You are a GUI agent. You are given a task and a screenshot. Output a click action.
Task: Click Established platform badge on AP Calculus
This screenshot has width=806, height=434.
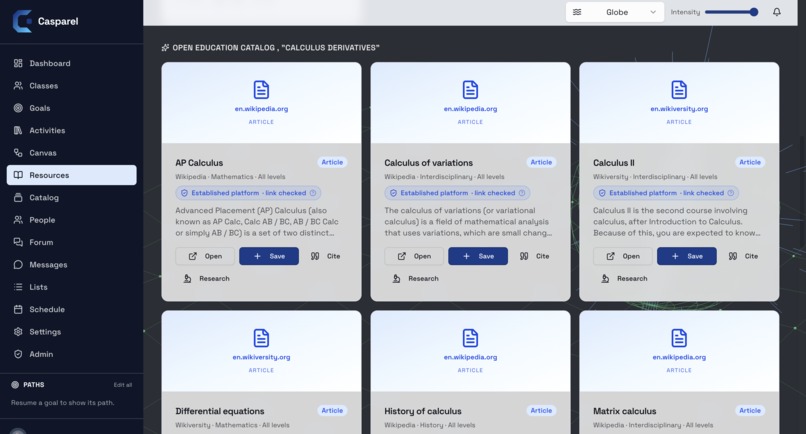coord(248,193)
